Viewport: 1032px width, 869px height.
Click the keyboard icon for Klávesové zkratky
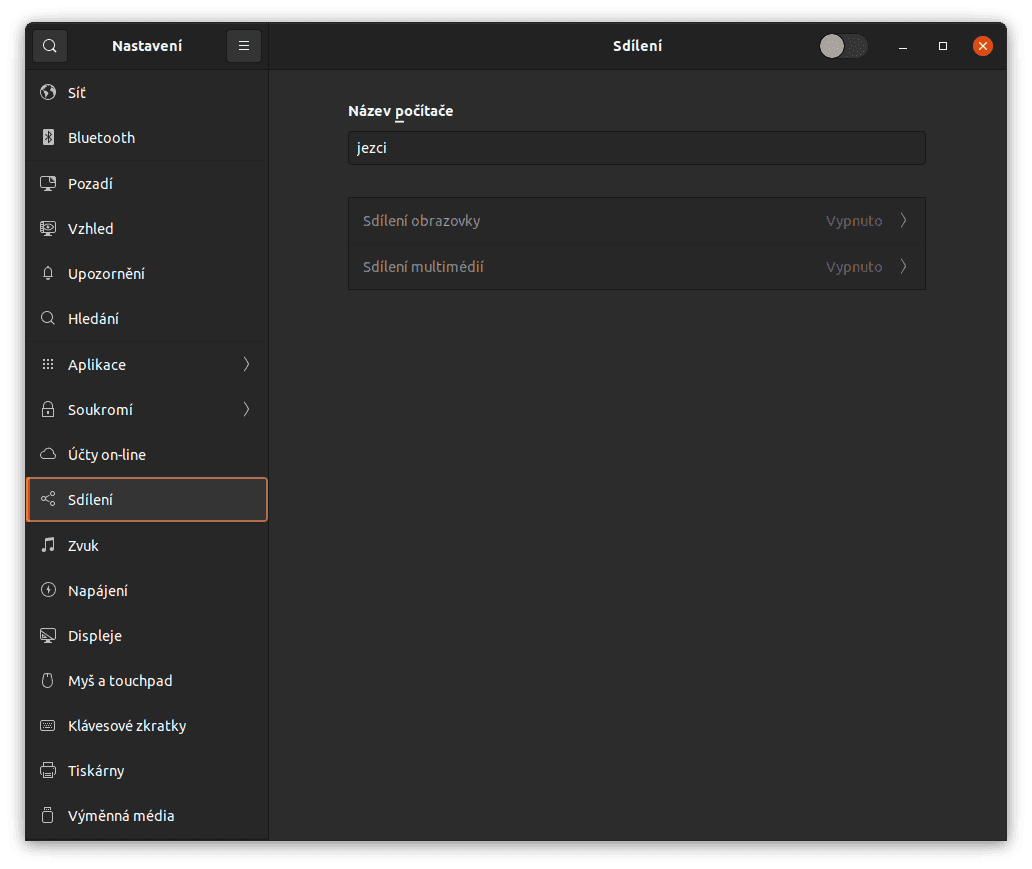(47, 726)
